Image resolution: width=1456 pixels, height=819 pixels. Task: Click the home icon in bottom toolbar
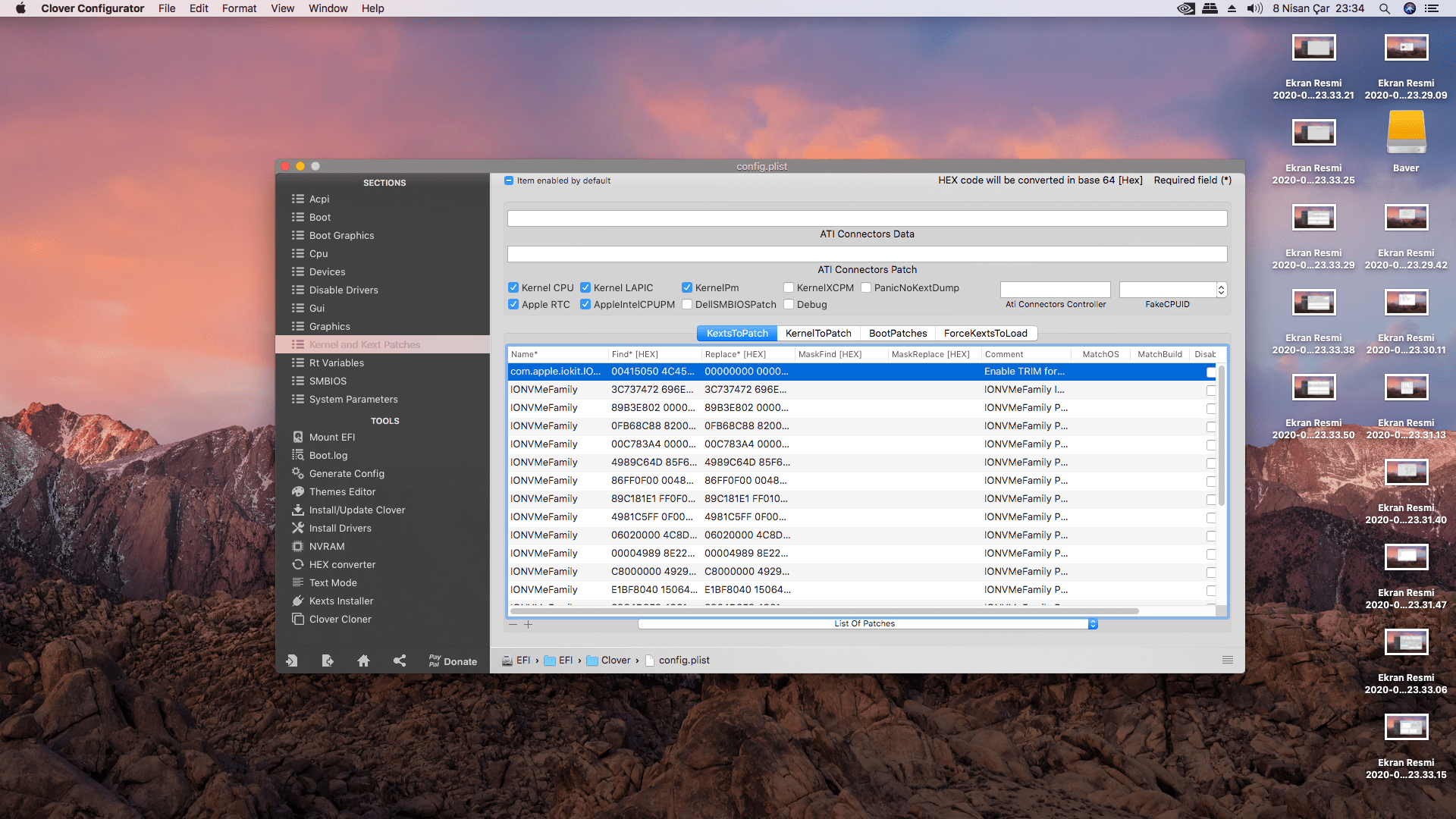363,661
